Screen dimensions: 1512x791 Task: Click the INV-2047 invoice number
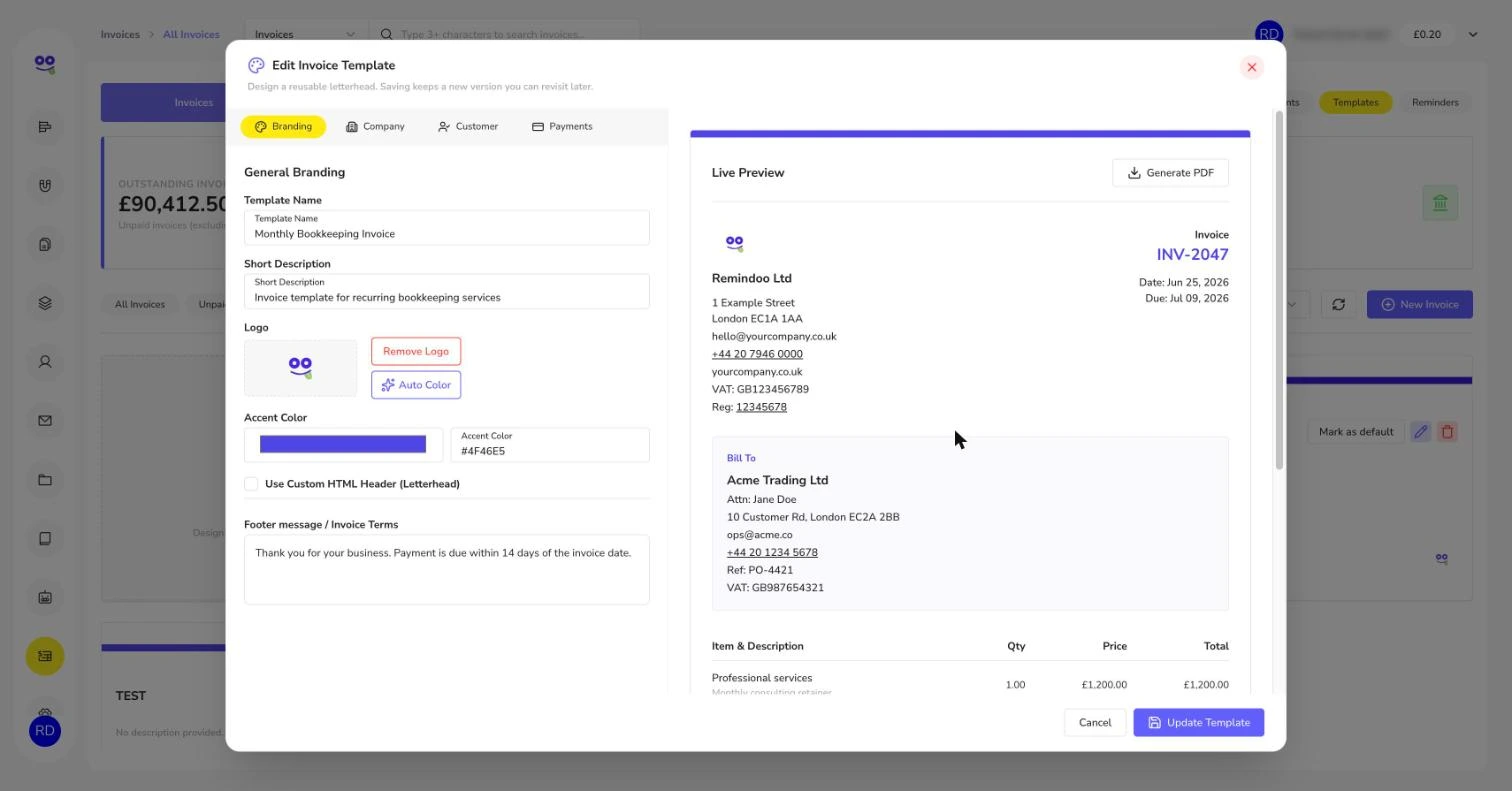[x=1192, y=254]
